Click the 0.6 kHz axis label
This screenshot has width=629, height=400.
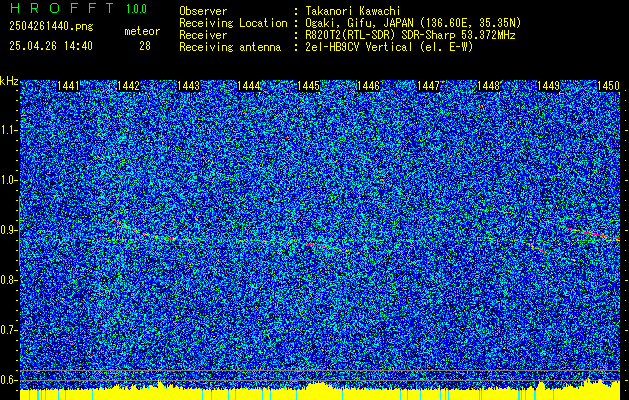click(8, 380)
